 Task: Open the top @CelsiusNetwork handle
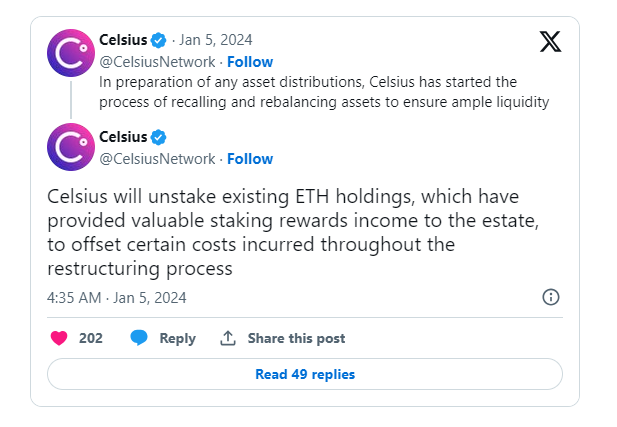pyautogui.click(x=157, y=62)
